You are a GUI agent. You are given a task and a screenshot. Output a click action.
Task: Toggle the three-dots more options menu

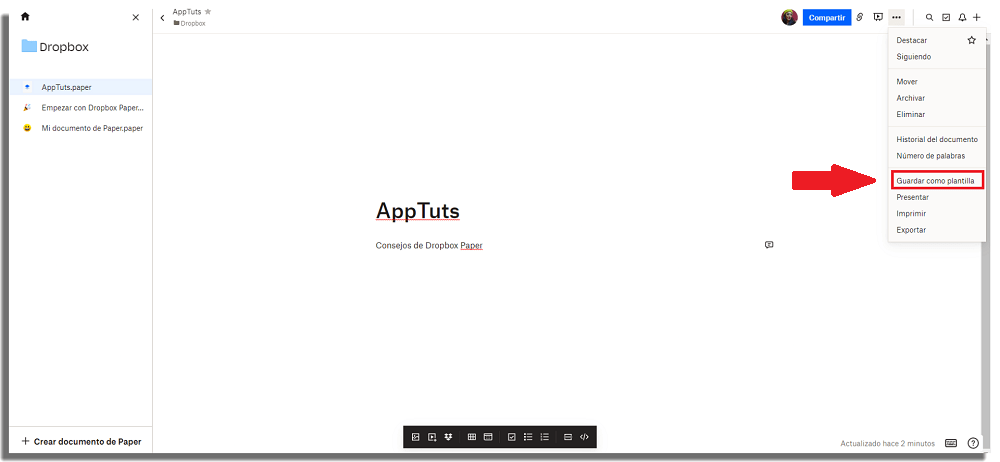(897, 17)
